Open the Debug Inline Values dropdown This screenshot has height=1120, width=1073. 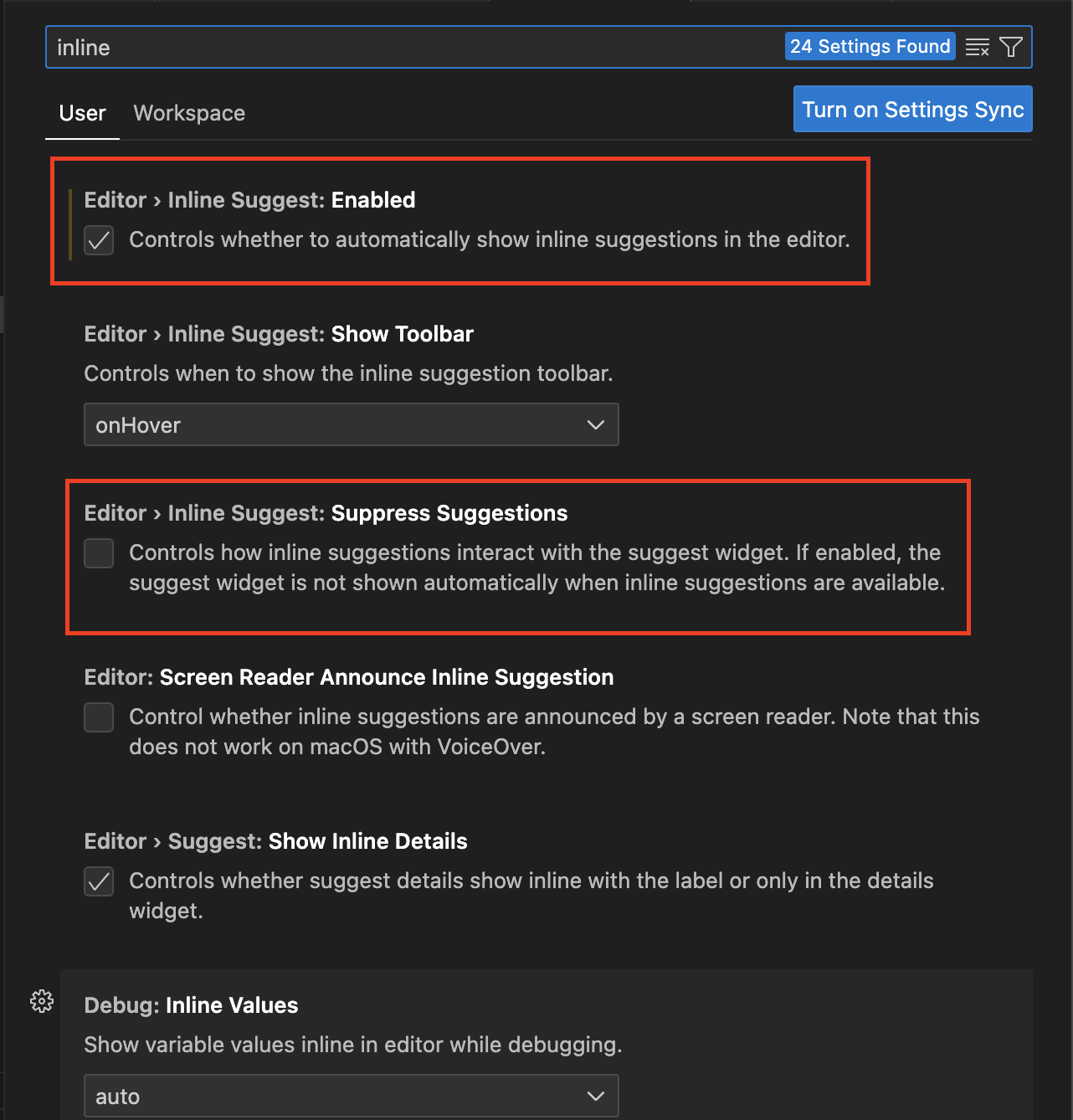click(351, 1096)
